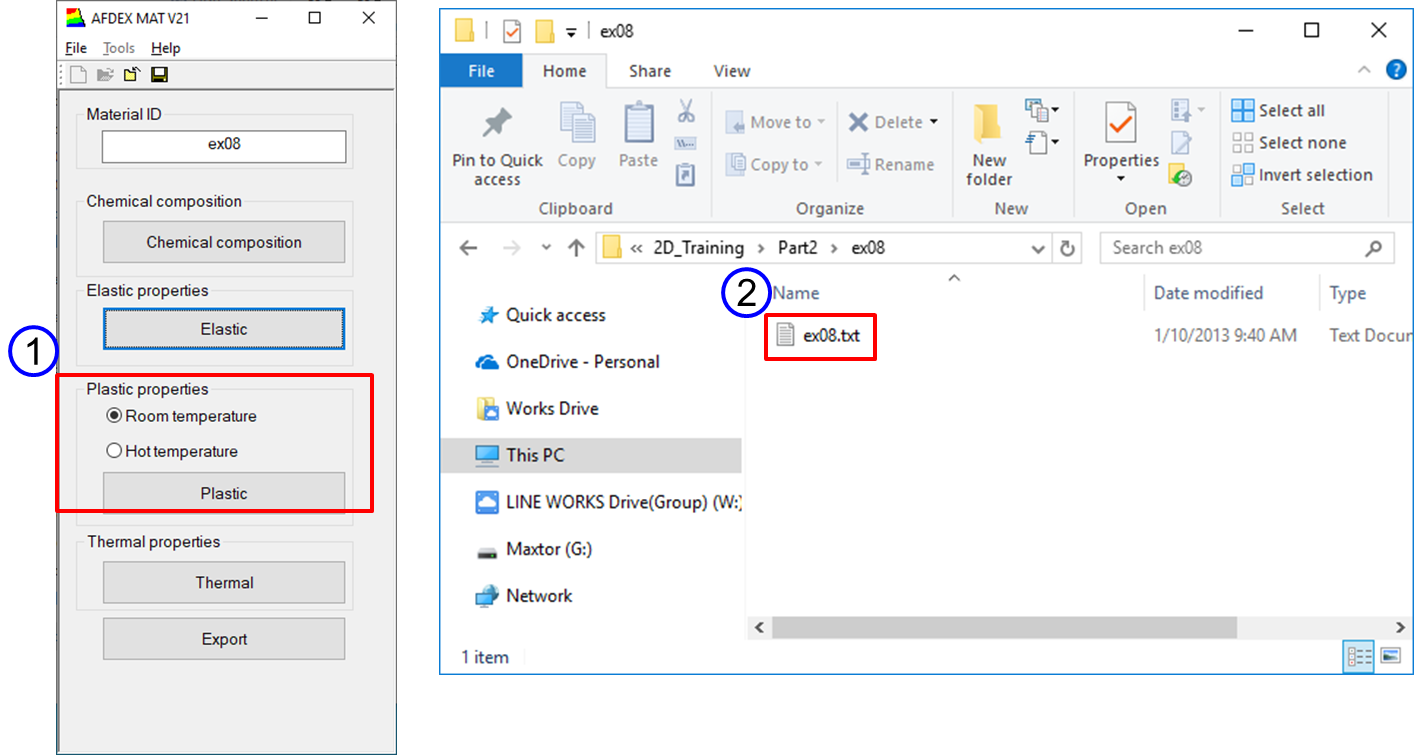1414x755 pixels.
Task: Select the ex08.txt file
Action: point(830,336)
